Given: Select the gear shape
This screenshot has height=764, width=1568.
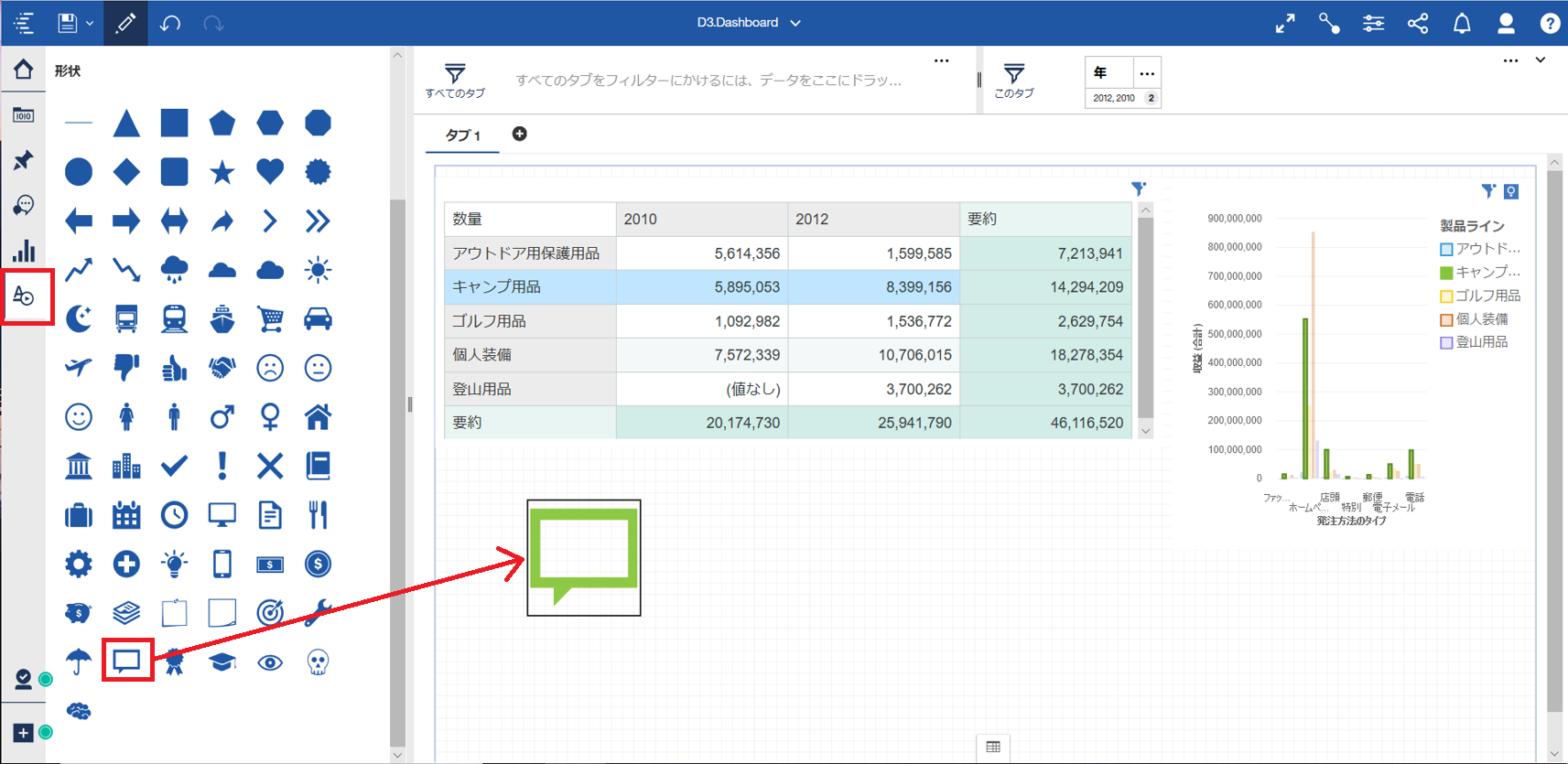Looking at the screenshot, I should 79,564.
